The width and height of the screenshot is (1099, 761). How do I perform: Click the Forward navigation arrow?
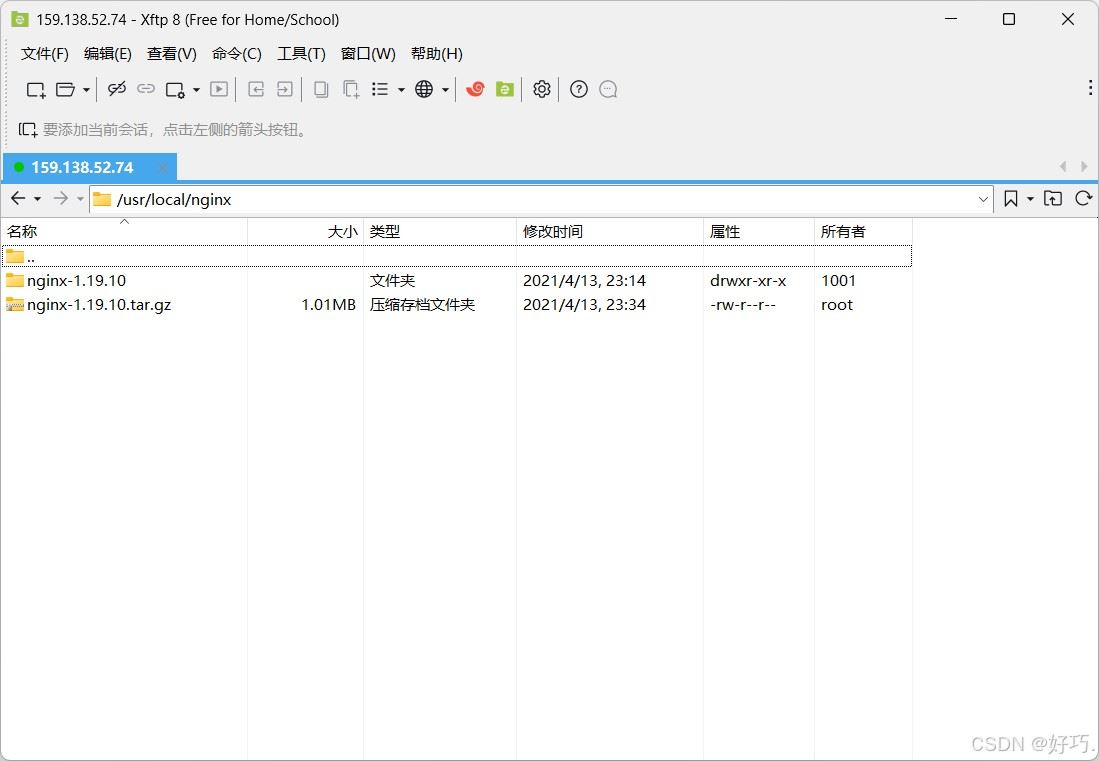[61, 198]
